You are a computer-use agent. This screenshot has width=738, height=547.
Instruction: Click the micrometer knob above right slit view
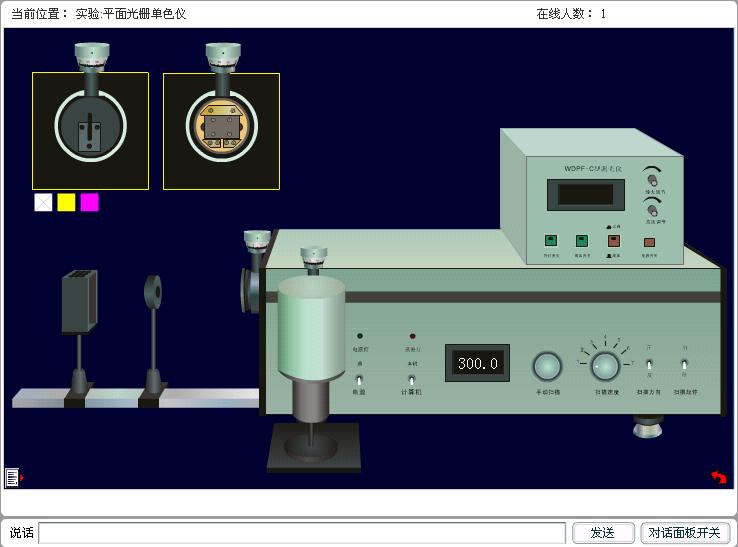(x=222, y=56)
